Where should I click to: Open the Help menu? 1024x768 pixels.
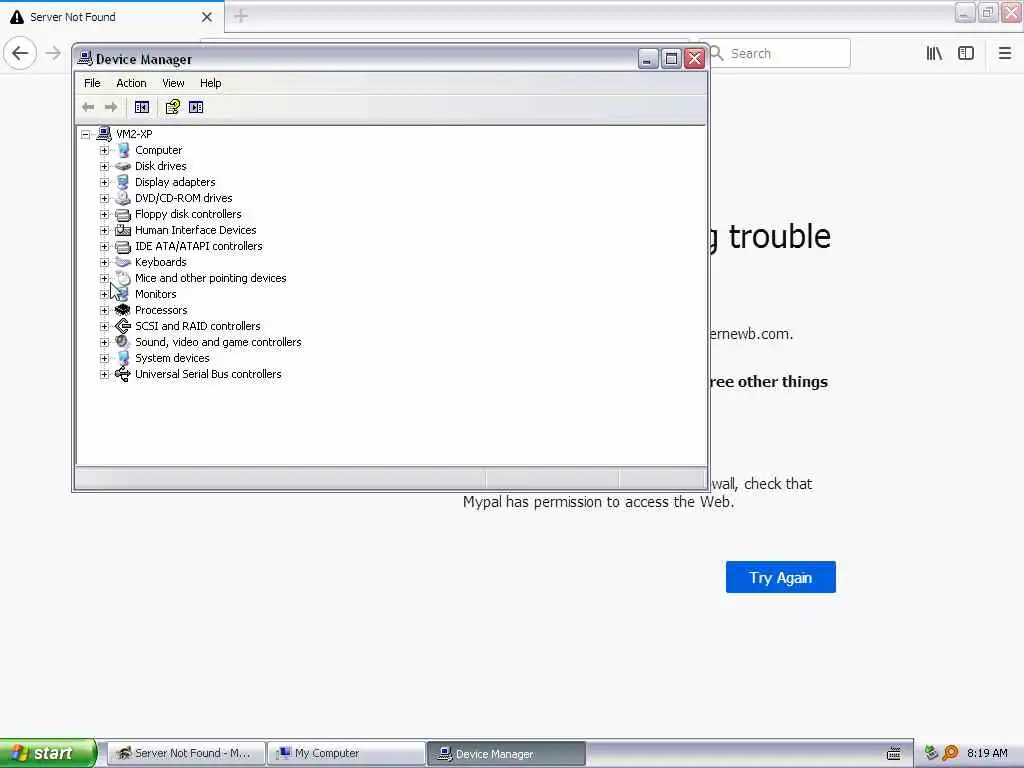click(x=210, y=83)
